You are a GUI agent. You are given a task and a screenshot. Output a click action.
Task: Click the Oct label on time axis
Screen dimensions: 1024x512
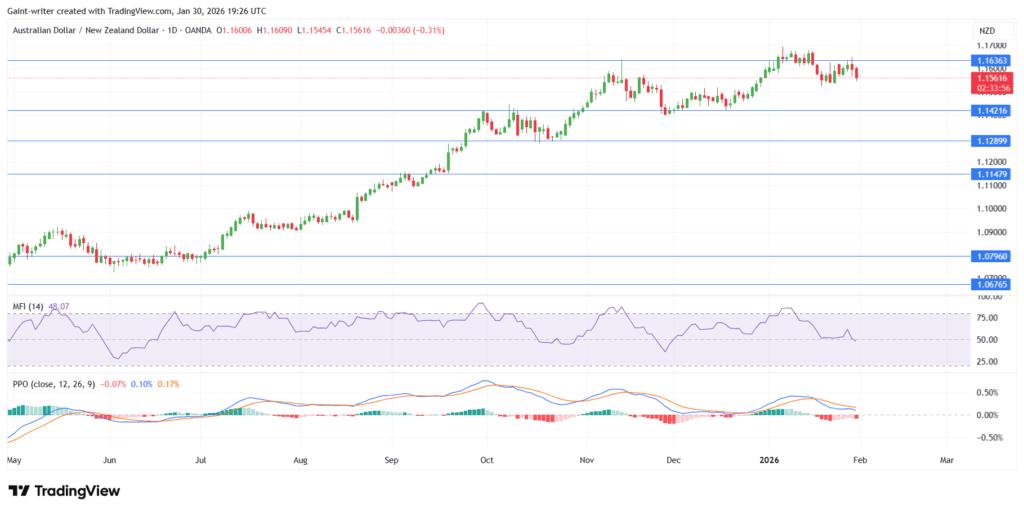point(486,460)
